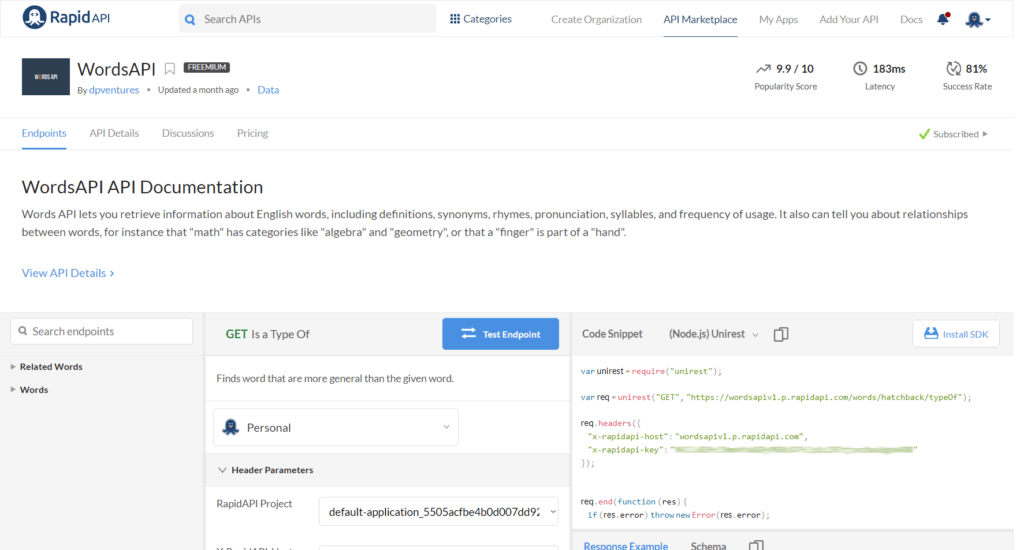The image size is (1024, 550).
Task: Click the green Subscribed checkmark
Action: [923, 134]
